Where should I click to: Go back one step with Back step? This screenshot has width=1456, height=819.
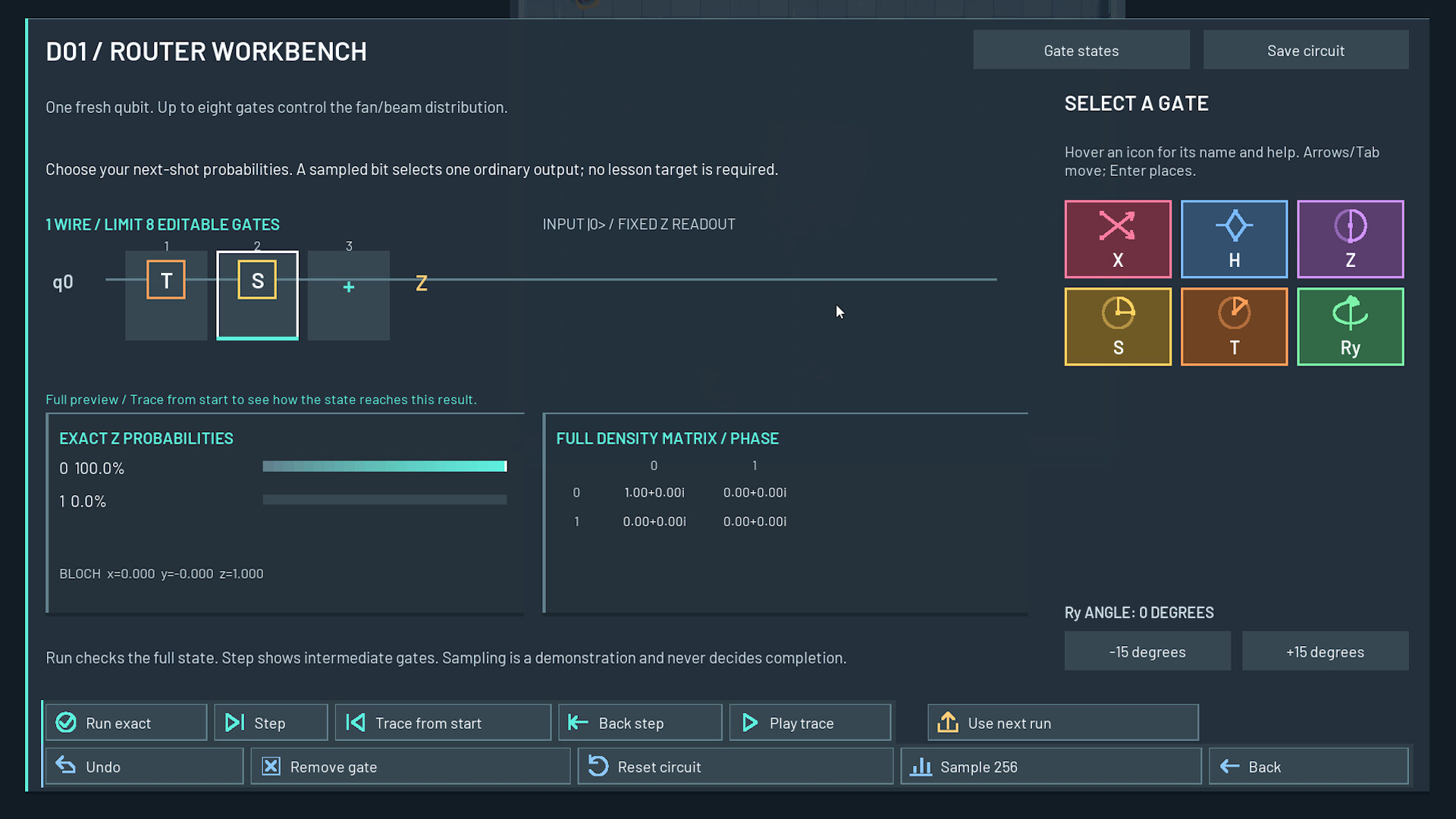point(640,723)
